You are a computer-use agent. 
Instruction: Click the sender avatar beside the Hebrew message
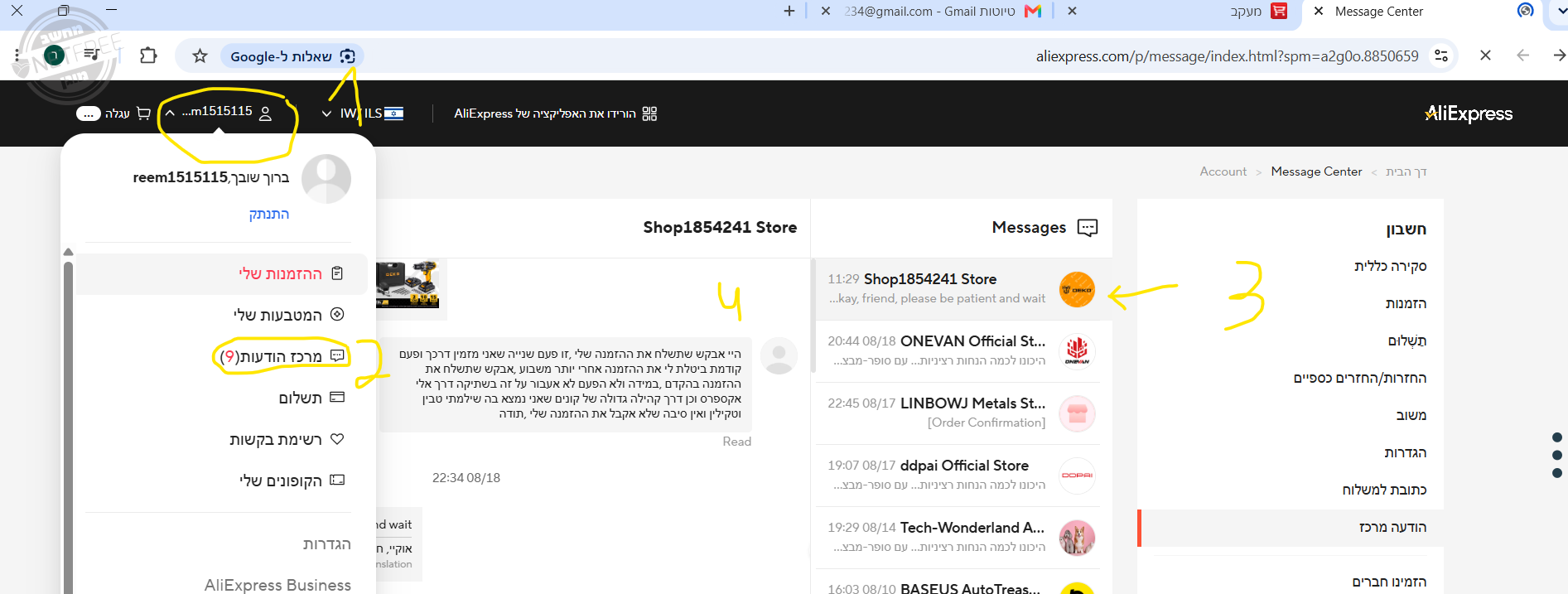point(779,355)
